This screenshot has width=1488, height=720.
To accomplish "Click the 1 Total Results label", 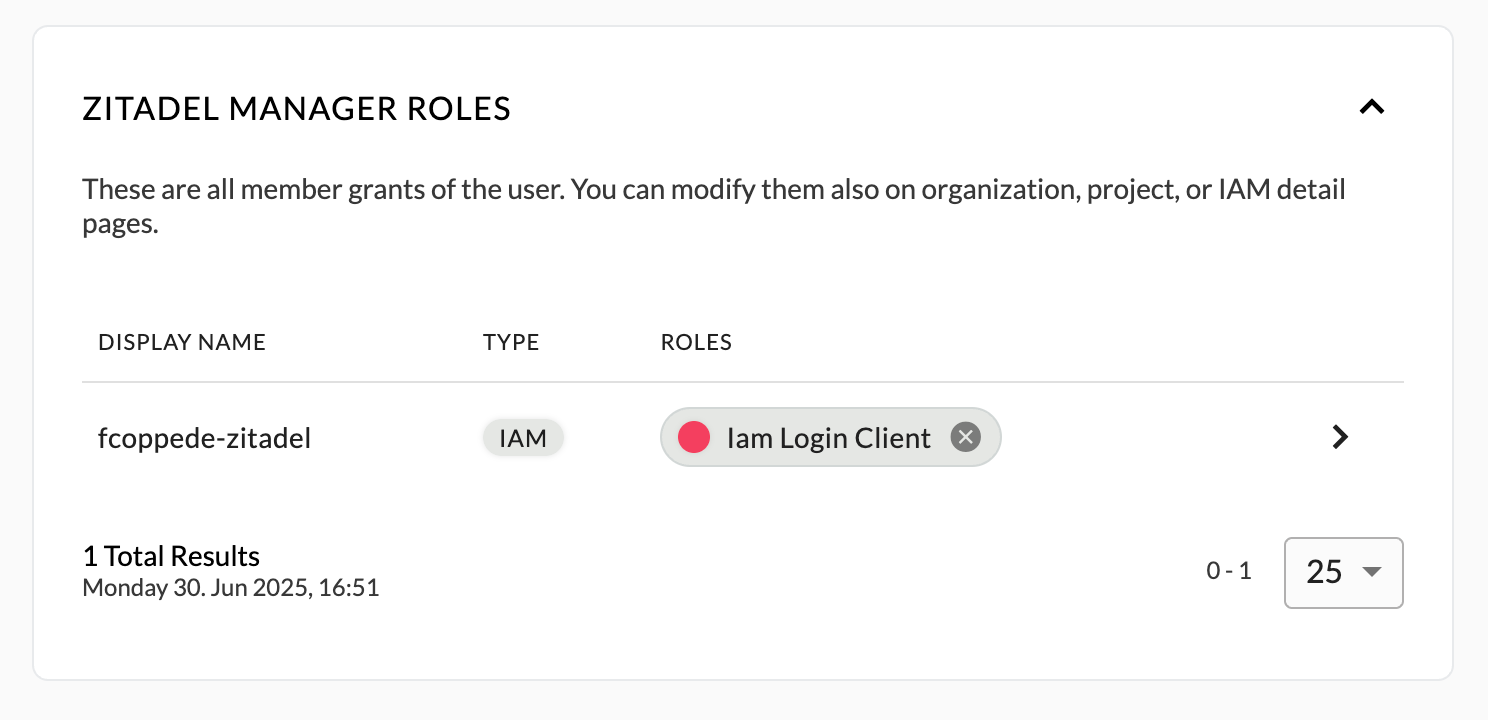I will tap(171, 556).
